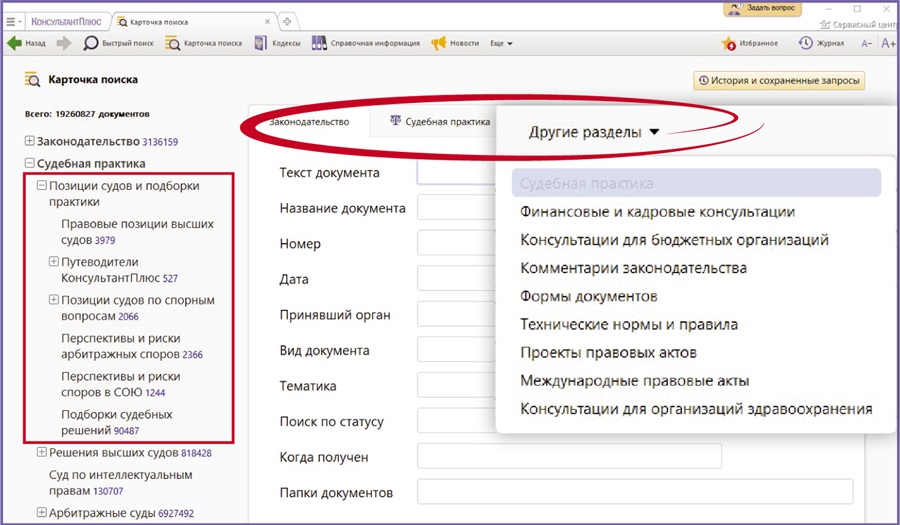Open the main hamburger menu
The width and height of the screenshot is (900, 525).
(x=11, y=22)
